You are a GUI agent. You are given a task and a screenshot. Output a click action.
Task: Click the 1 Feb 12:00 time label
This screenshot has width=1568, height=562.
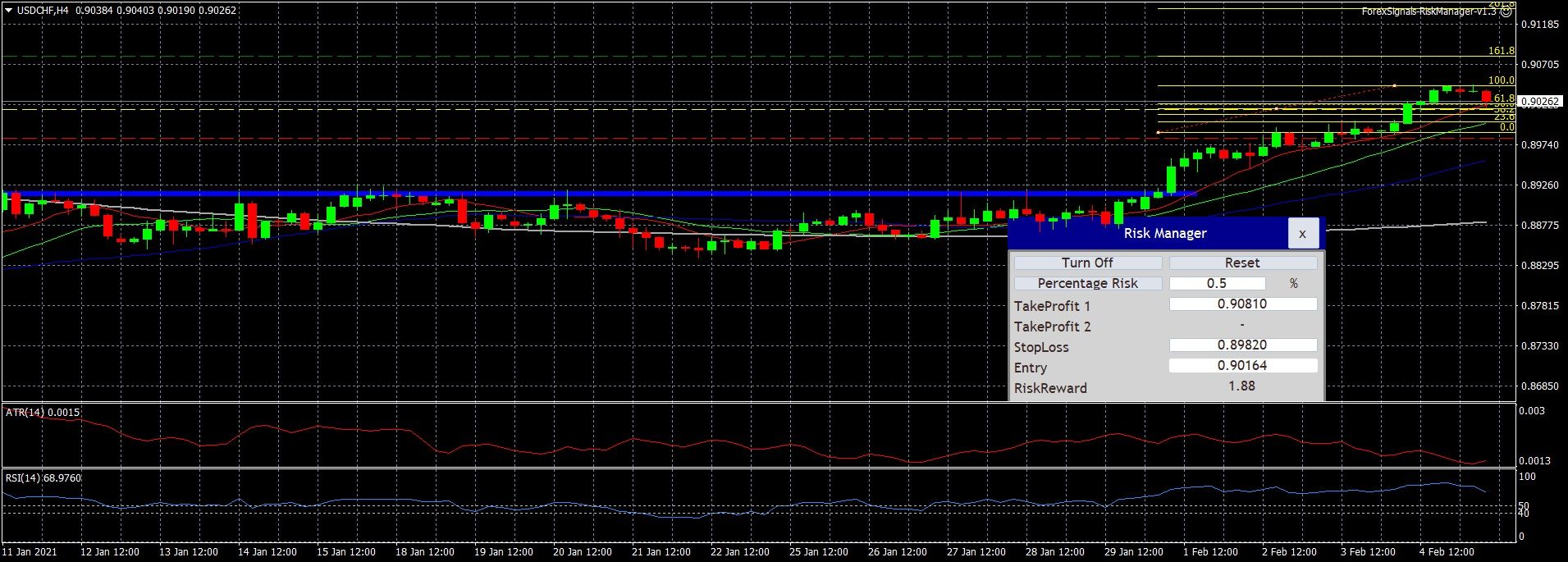coord(1211,552)
